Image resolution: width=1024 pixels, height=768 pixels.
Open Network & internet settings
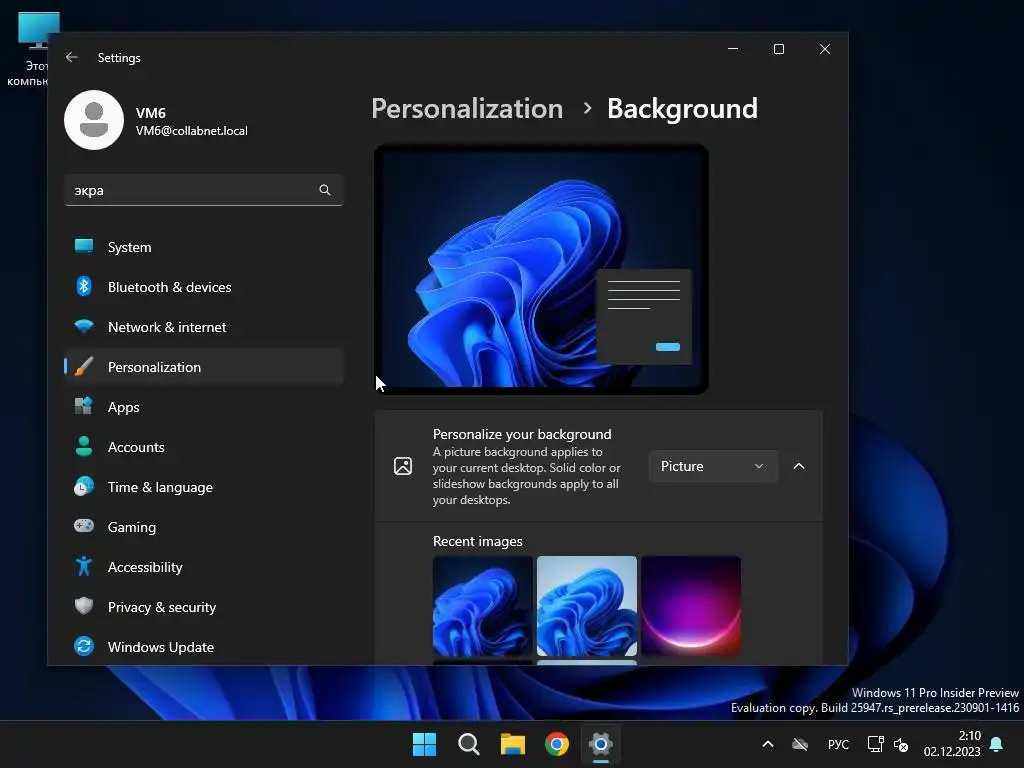(204, 327)
